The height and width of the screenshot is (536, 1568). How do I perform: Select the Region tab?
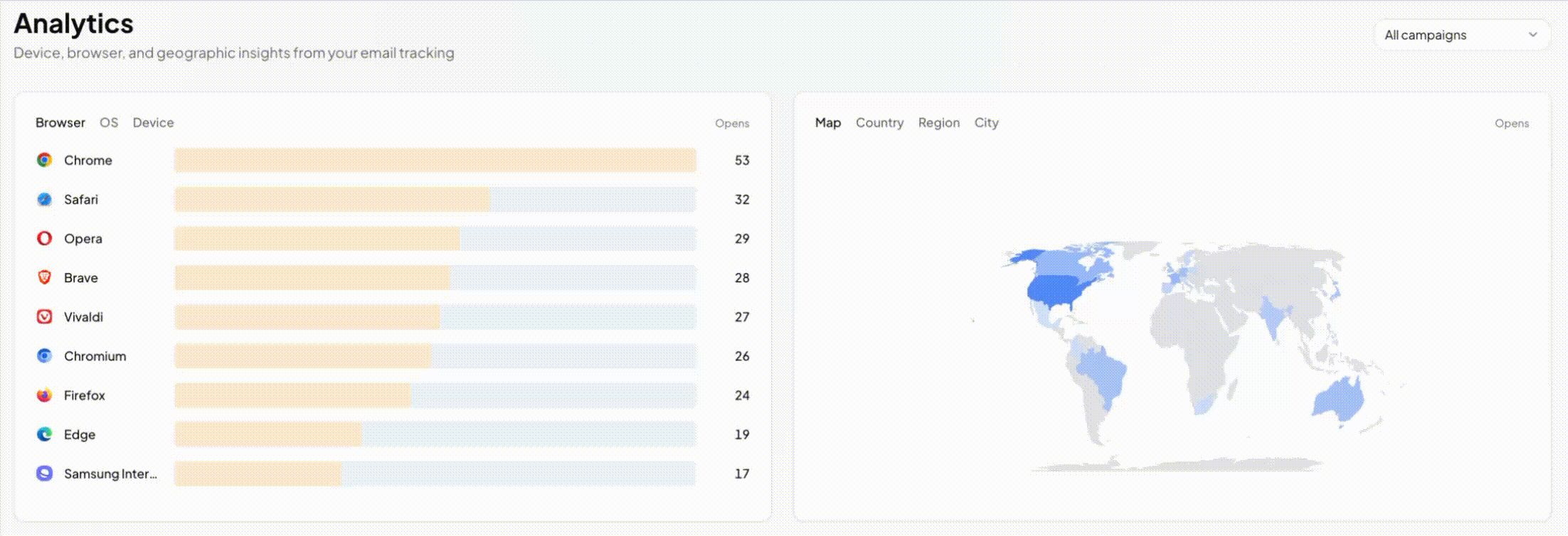click(939, 122)
